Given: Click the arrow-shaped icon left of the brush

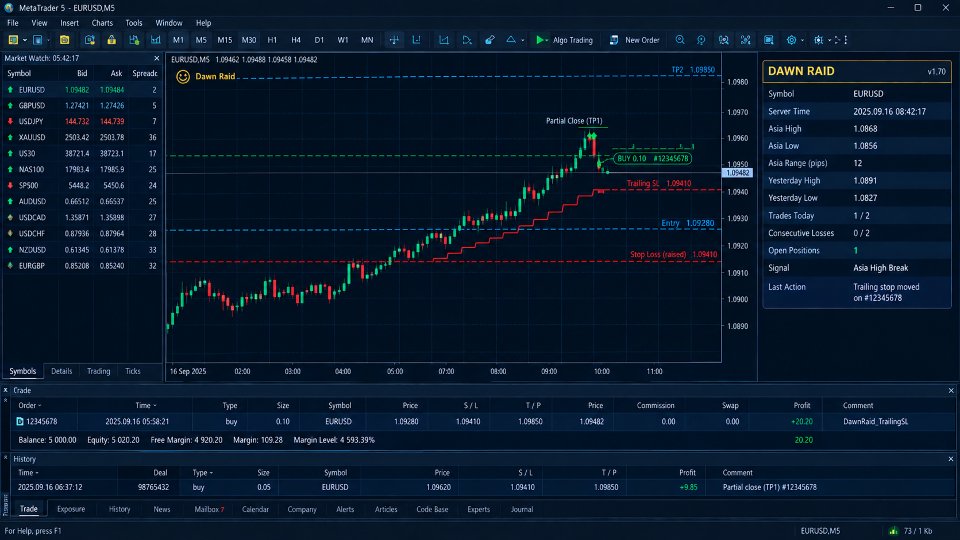Looking at the screenshot, I should point(467,40).
